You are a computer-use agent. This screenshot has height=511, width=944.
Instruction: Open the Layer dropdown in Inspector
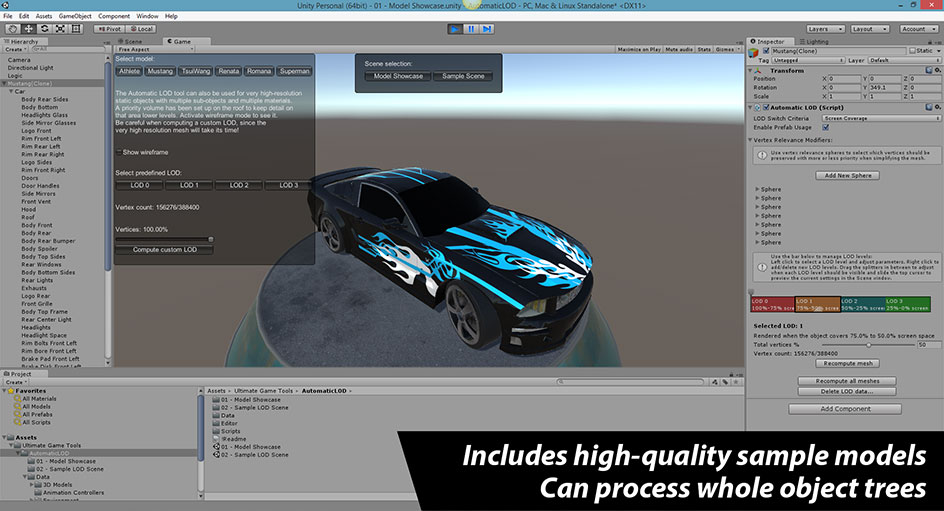(x=904, y=60)
